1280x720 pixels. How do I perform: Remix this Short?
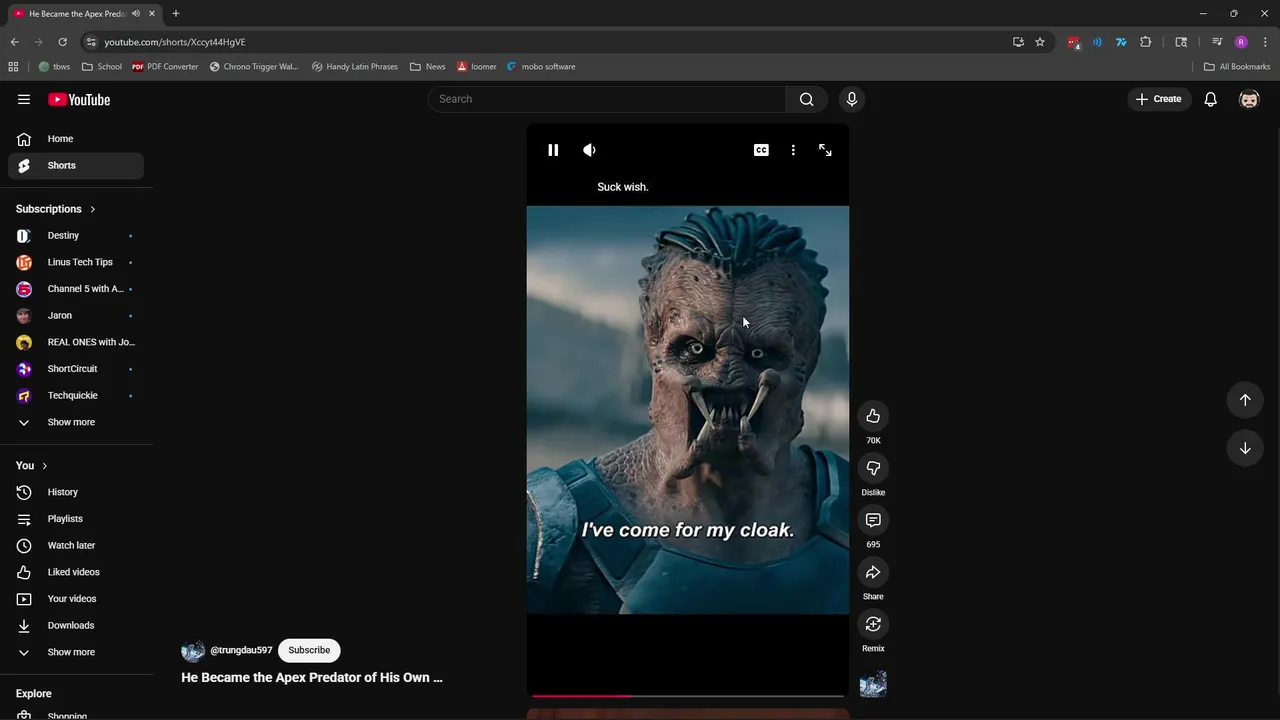click(x=873, y=624)
